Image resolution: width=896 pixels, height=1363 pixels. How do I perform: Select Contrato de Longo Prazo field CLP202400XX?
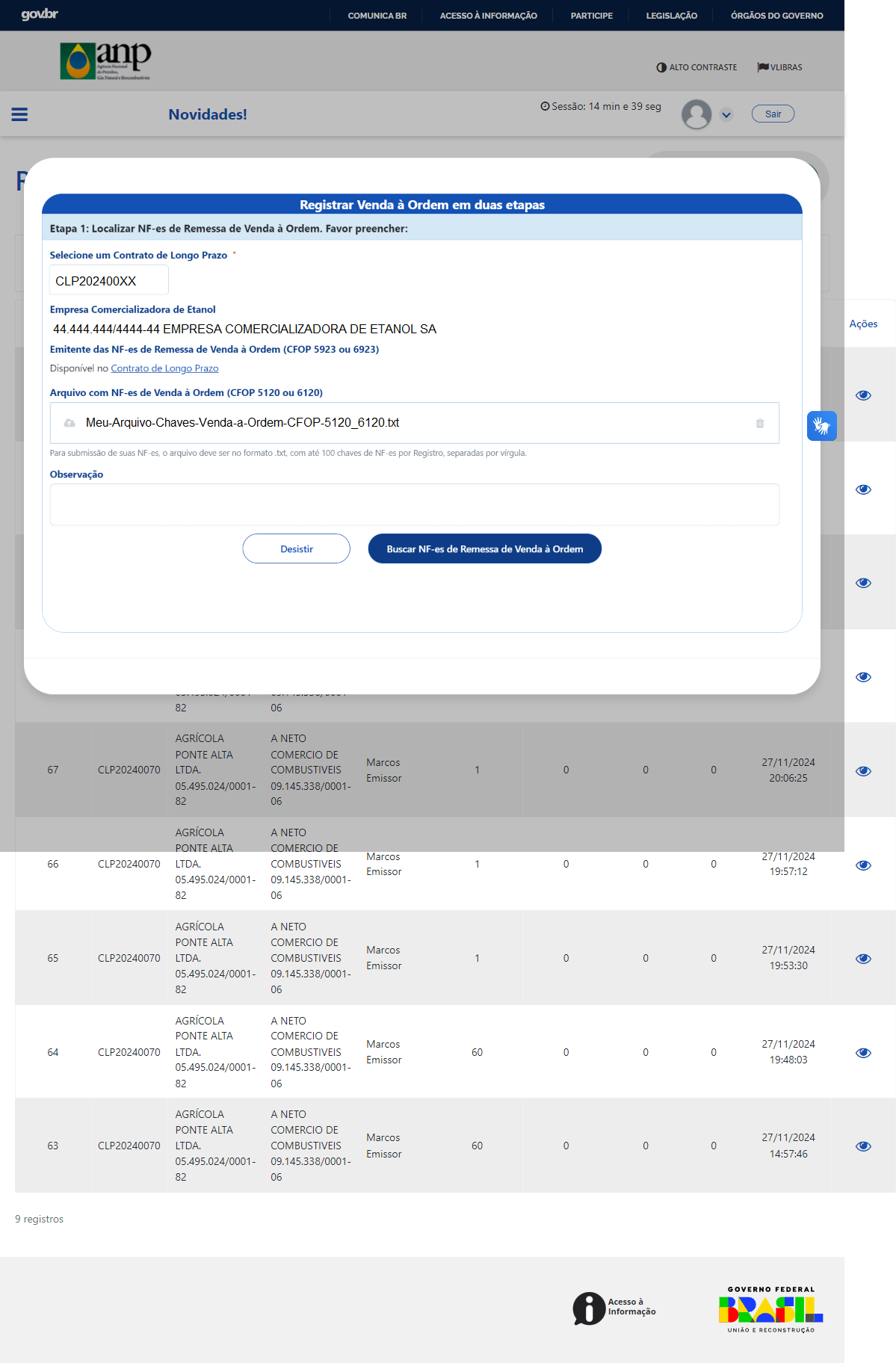[109, 281]
